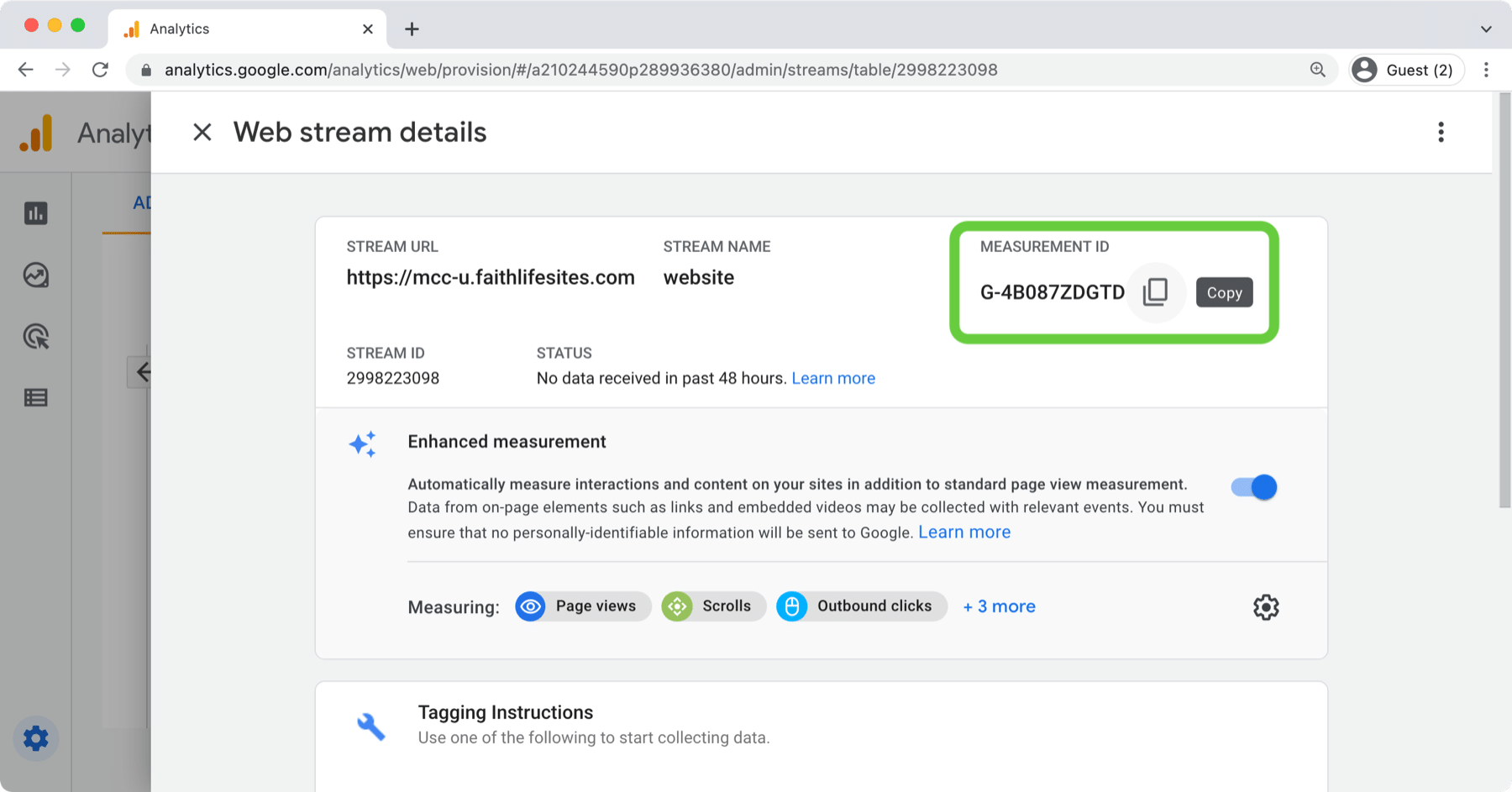The width and height of the screenshot is (1512, 792).
Task: Select the Analytics browser tab
Action: [248, 29]
